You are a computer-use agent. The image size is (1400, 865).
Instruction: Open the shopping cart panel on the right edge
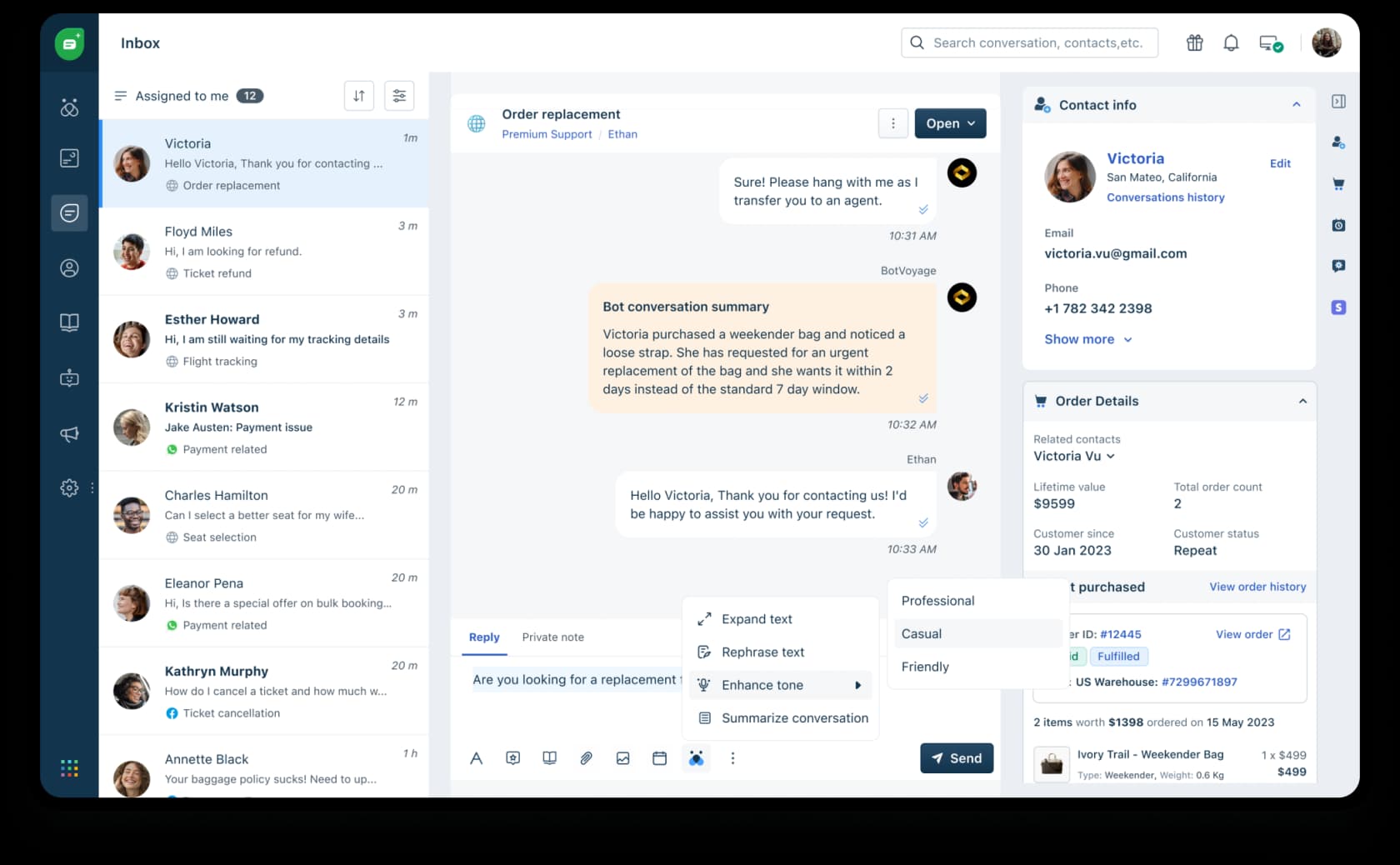coord(1338,183)
